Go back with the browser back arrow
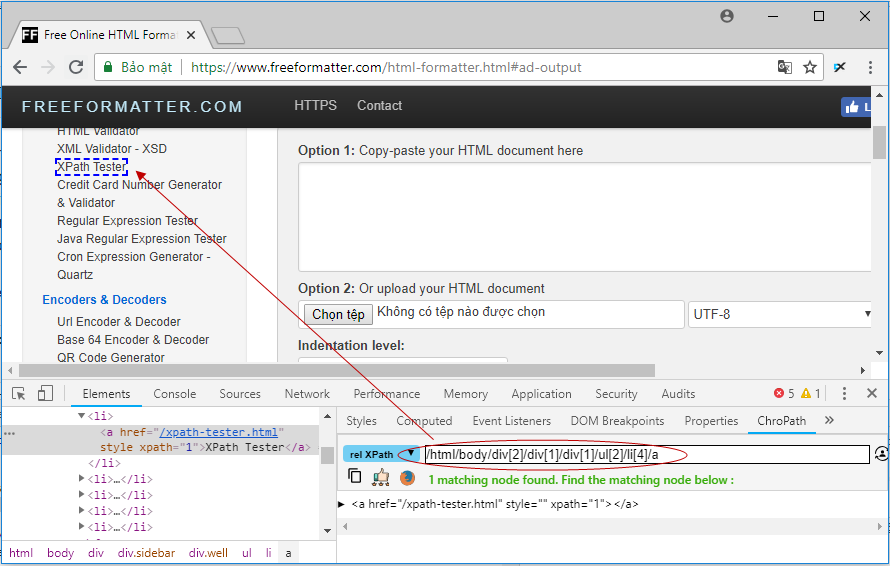Screen dimensions: 890x566 [x=20, y=67]
